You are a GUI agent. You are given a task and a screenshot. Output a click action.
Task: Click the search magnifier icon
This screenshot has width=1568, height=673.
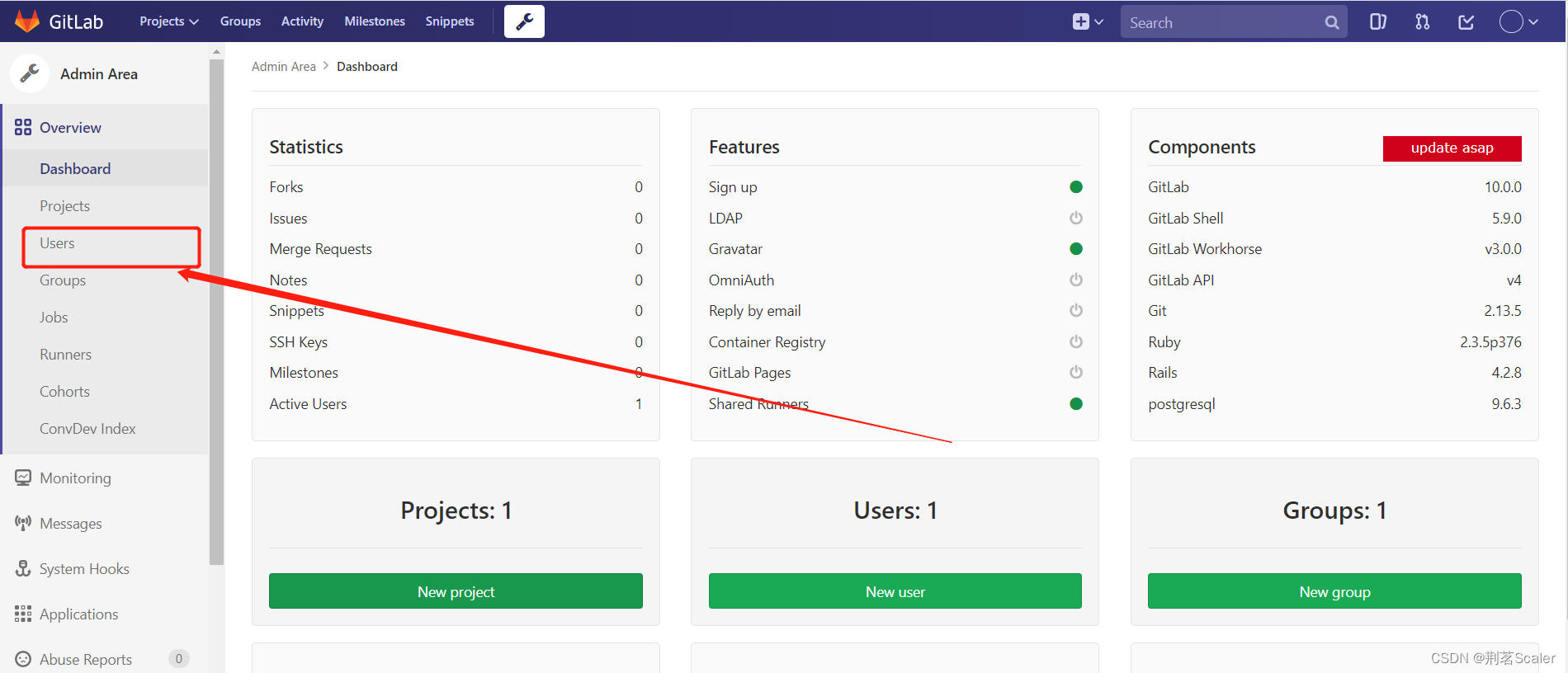pos(1331,23)
